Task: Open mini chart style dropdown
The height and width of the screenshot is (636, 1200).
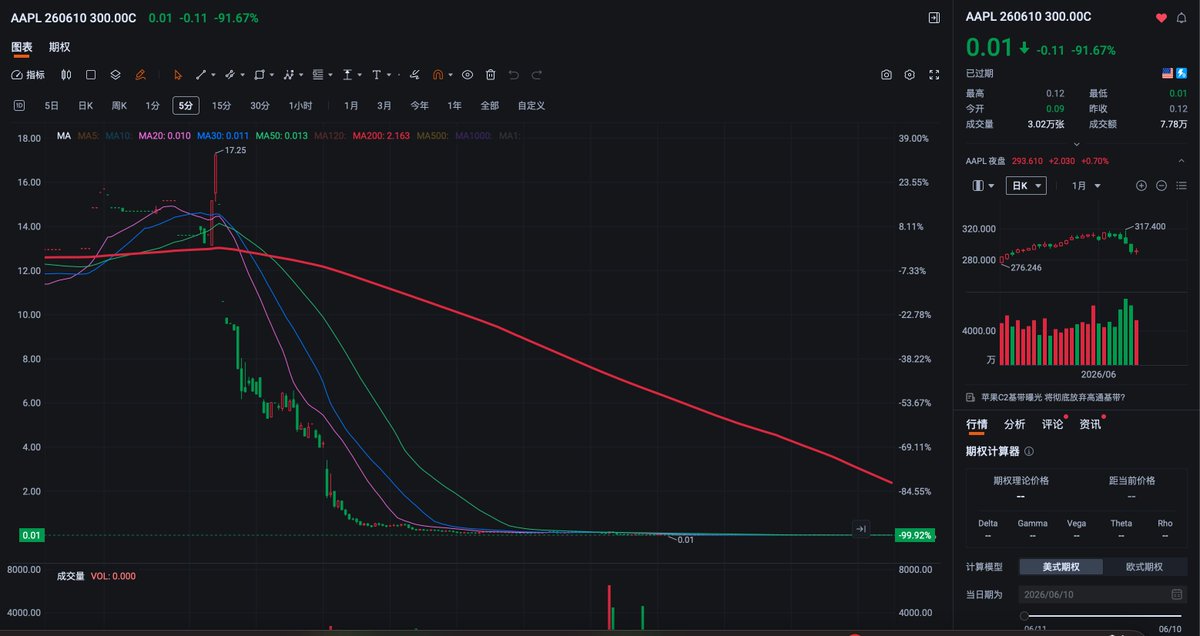Action: tap(983, 186)
